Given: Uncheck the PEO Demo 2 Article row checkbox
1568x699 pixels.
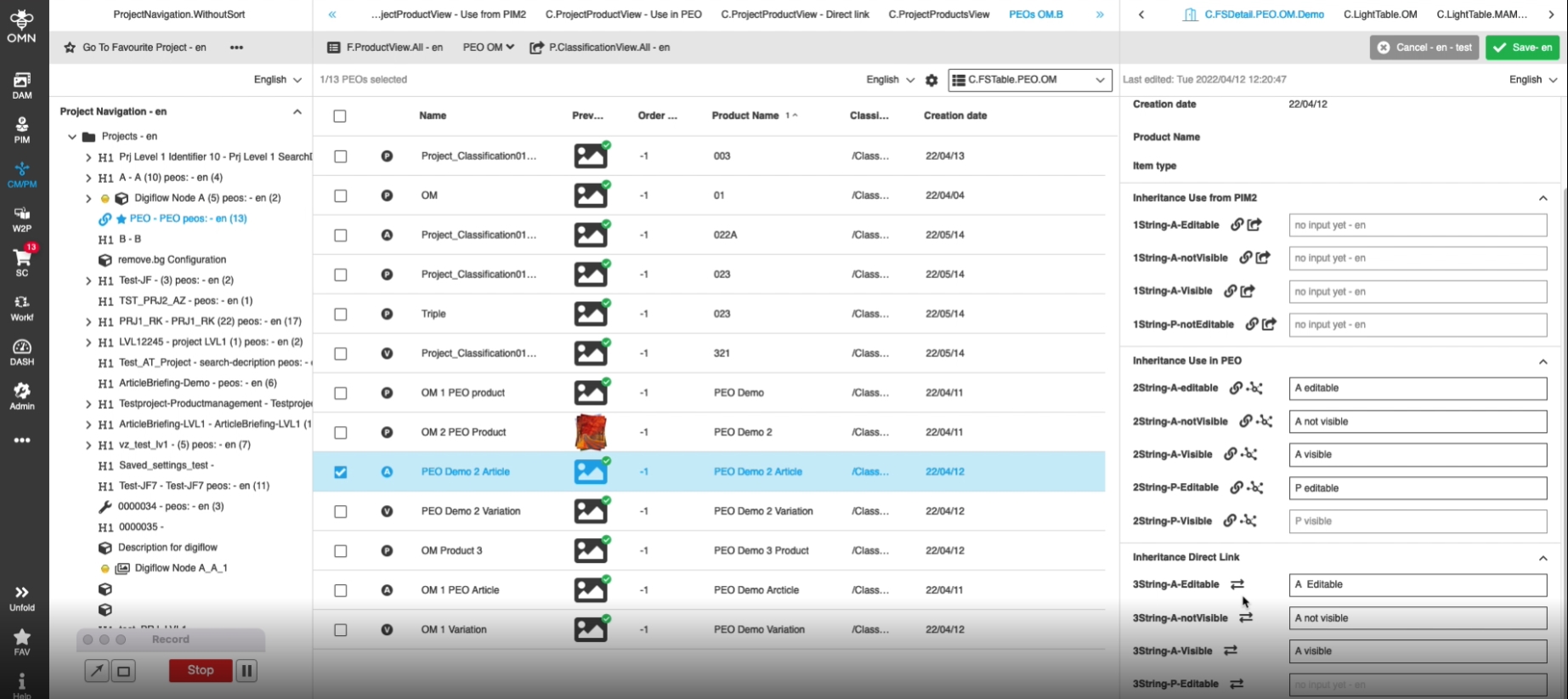Looking at the screenshot, I should click(341, 472).
